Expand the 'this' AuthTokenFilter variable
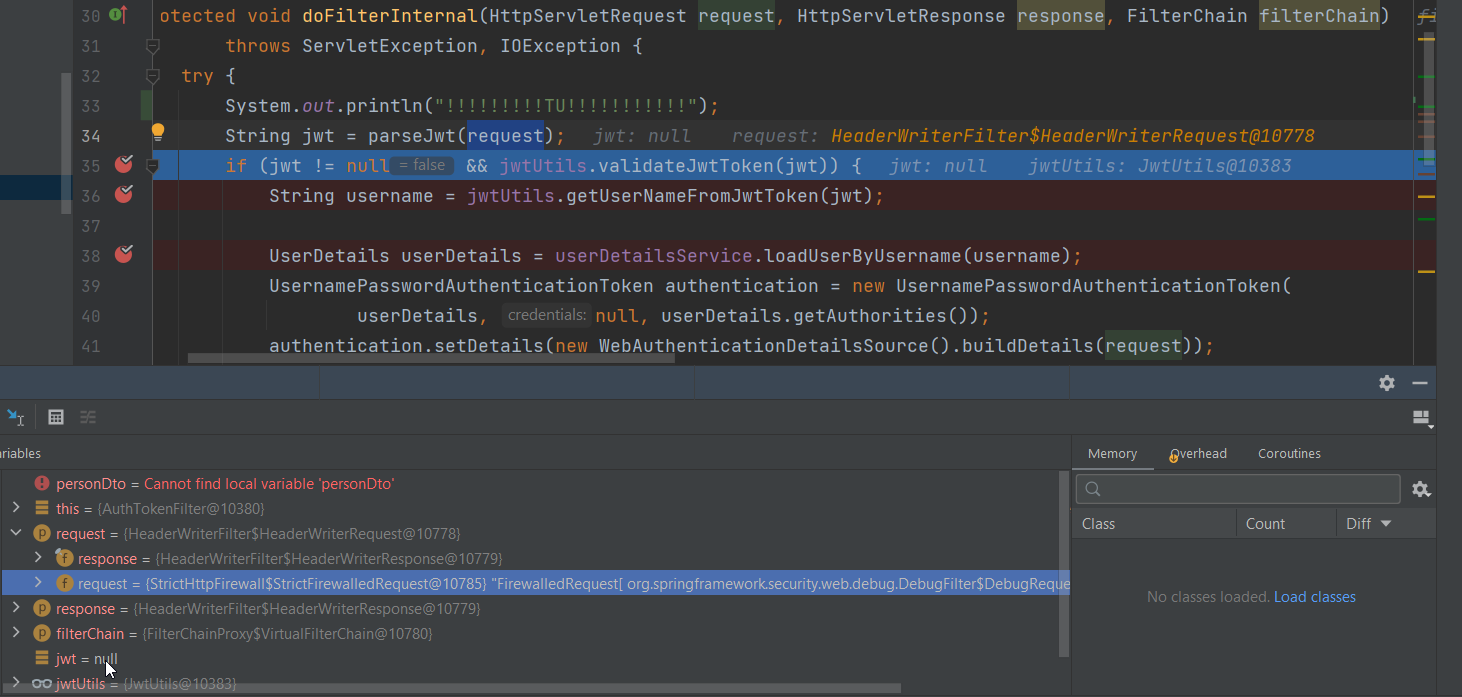The width and height of the screenshot is (1462, 697). click(x=16, y=508)
